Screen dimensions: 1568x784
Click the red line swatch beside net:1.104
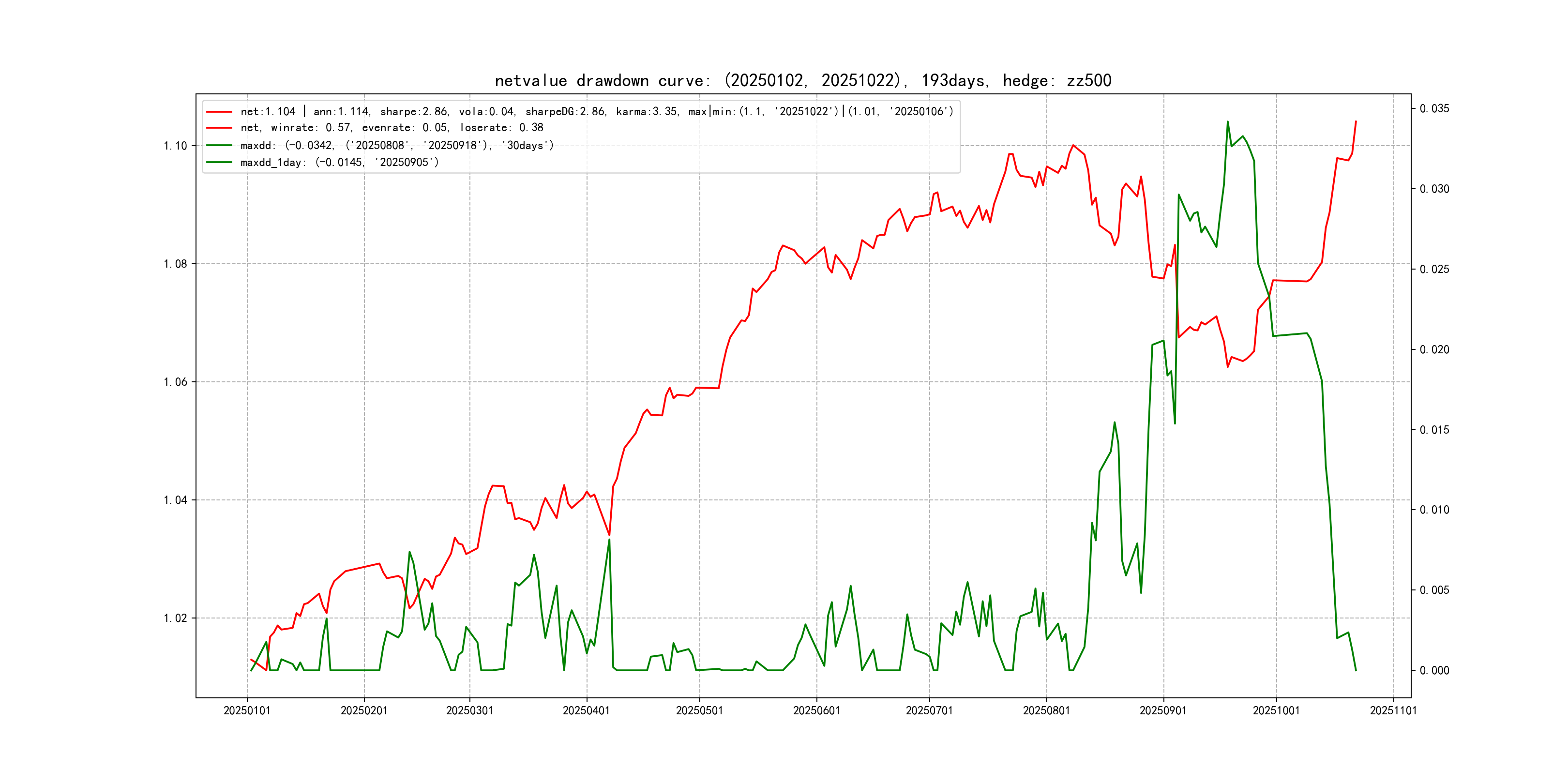219,112
